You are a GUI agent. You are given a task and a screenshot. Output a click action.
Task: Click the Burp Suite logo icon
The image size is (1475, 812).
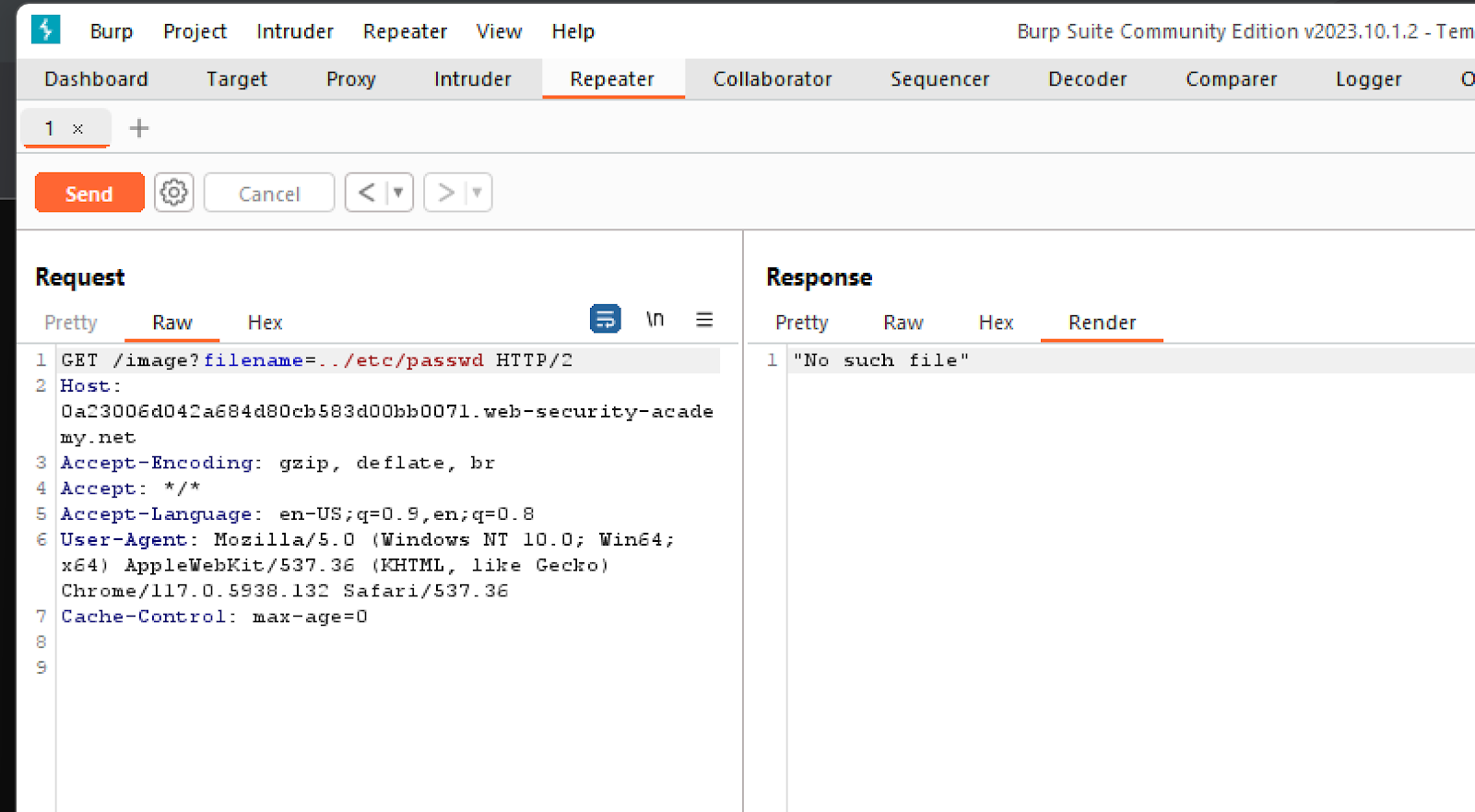[x=45, y=29]
